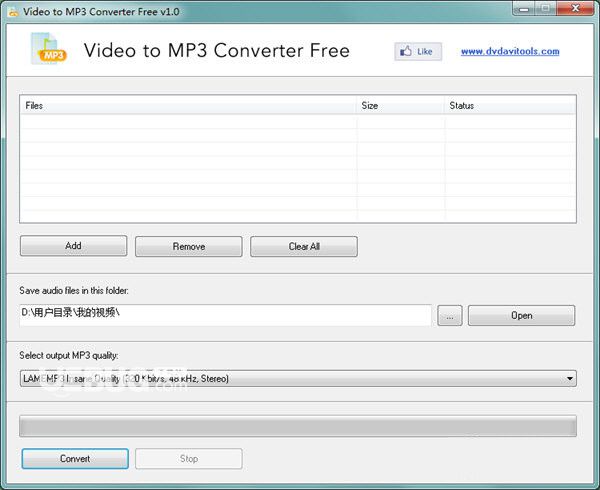Screen dimensions: 600x490
Task: Click the thumbs-up Like button
Action: click(418, 52)
